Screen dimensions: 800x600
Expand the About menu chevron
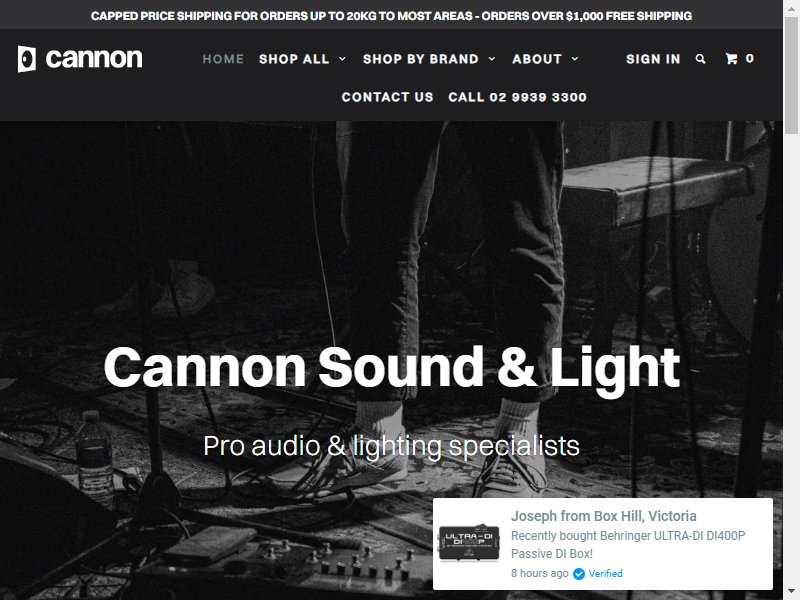click(x=575, y=59)
